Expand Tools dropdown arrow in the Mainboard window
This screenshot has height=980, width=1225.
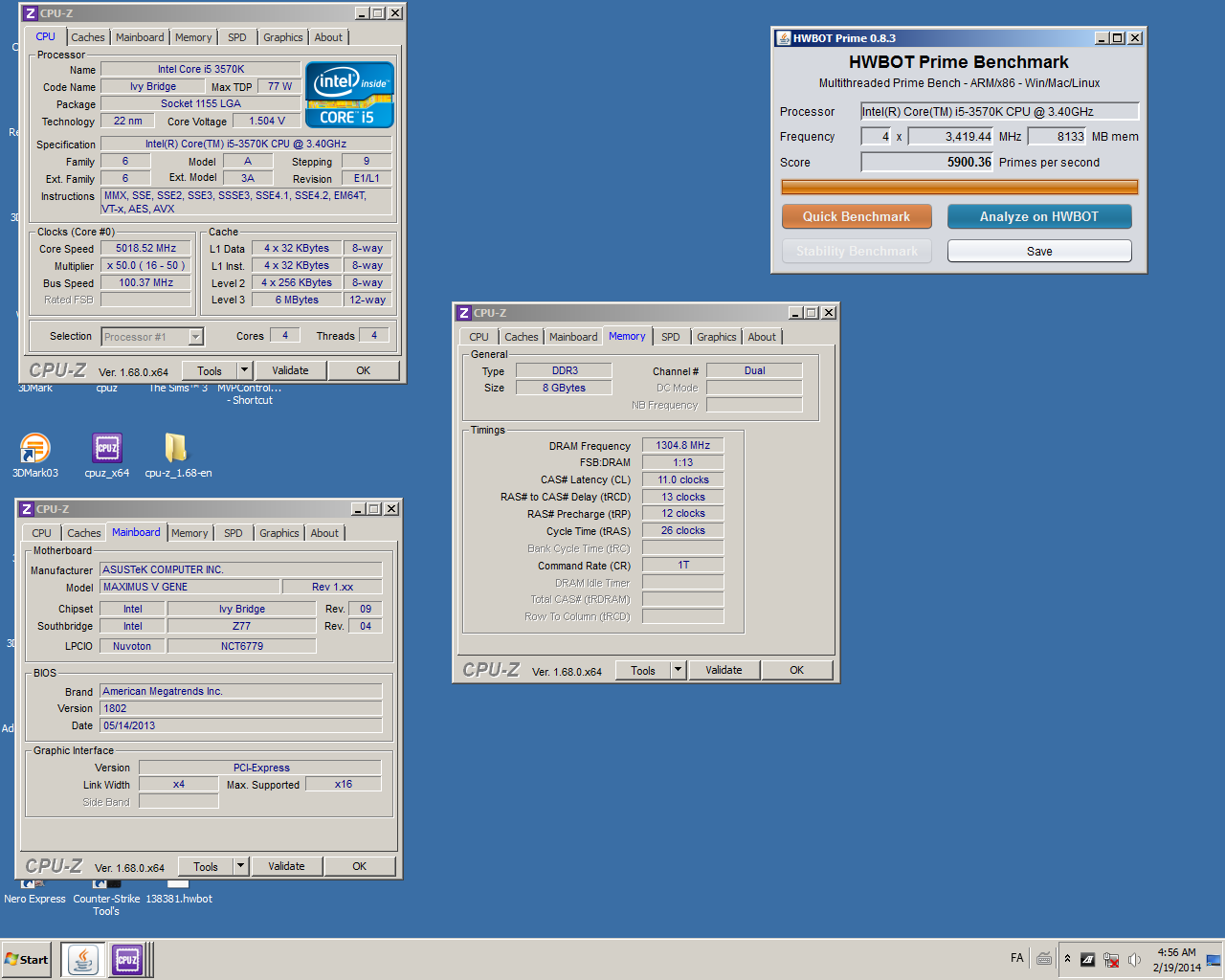pyautogui.click(x=240, y=866)
